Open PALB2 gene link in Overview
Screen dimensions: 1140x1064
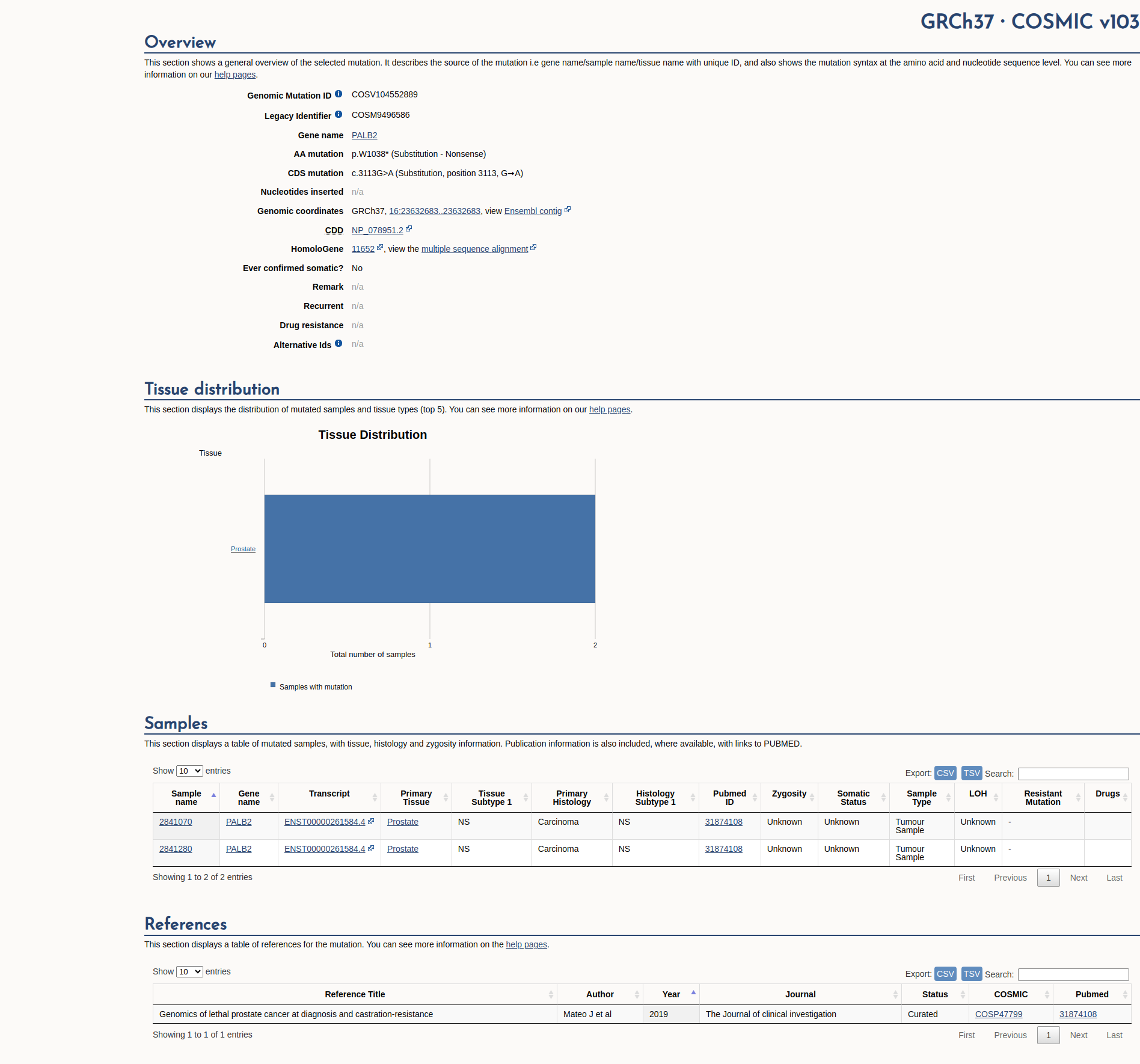coord(364,135)
